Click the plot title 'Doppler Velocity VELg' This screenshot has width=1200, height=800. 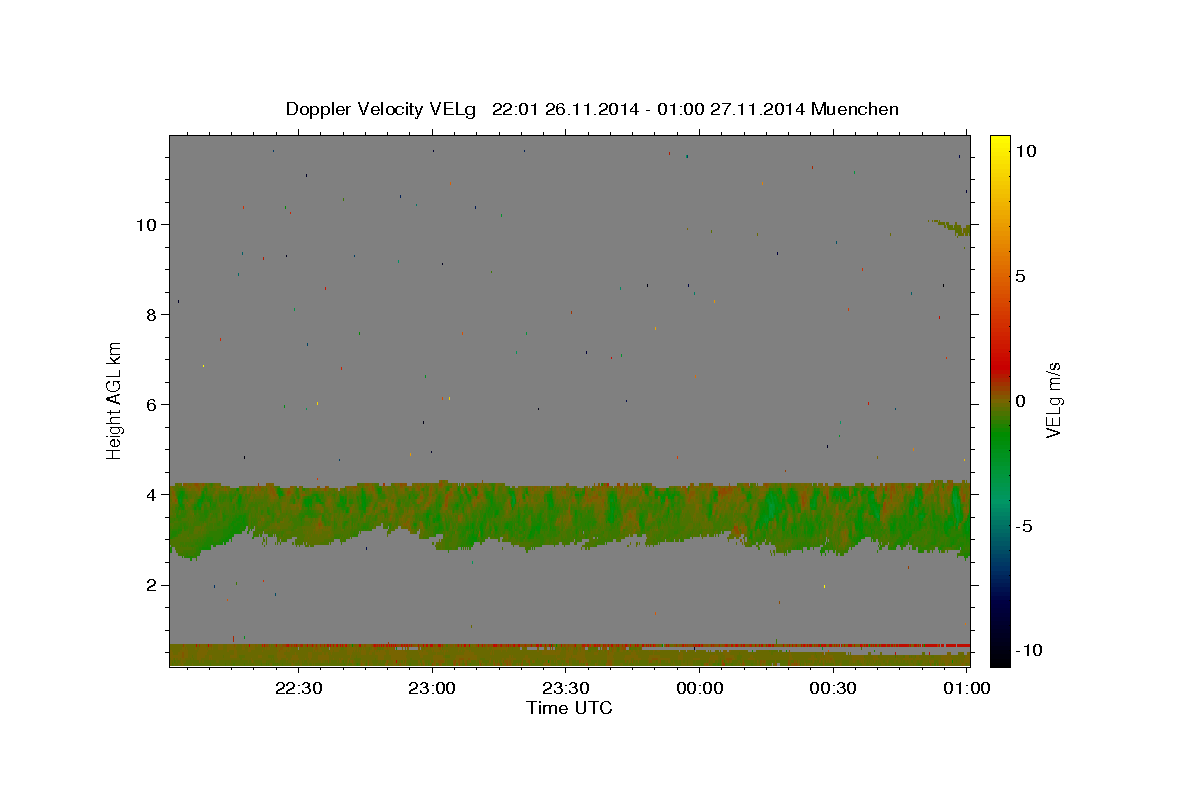click(382, 109)
